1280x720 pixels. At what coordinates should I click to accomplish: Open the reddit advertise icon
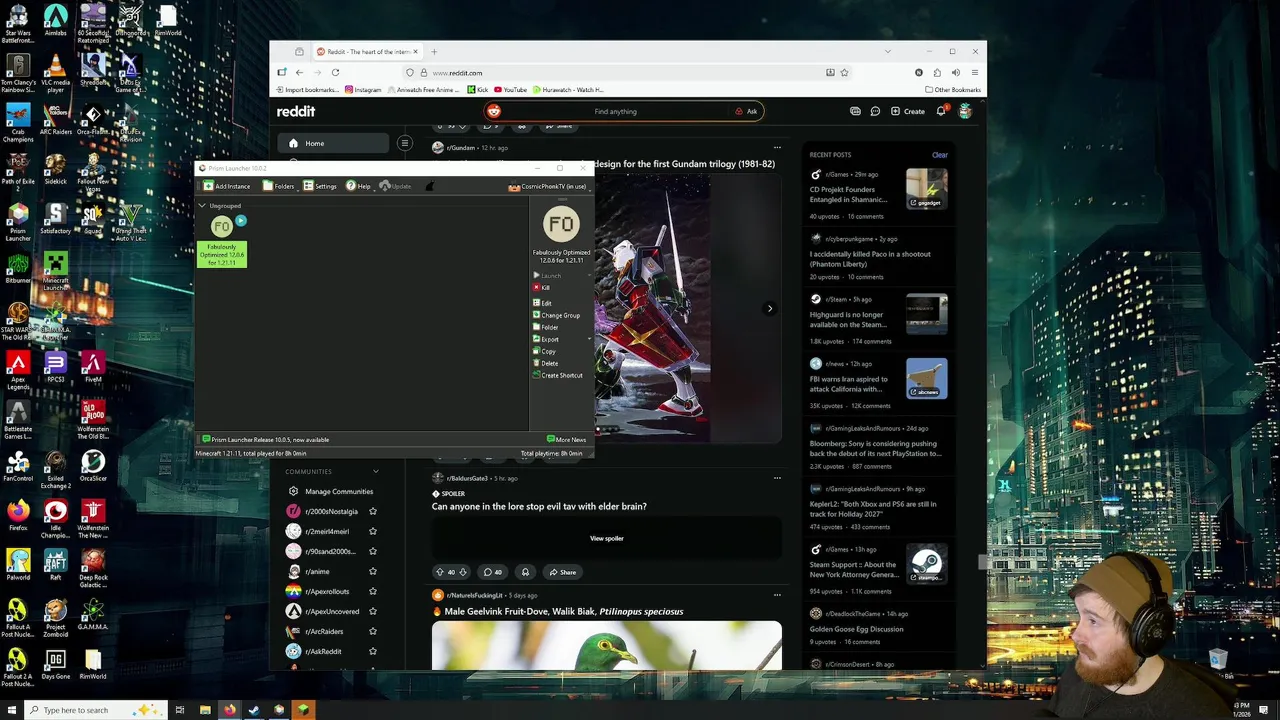pyautogui.click(x=855, y=111)
